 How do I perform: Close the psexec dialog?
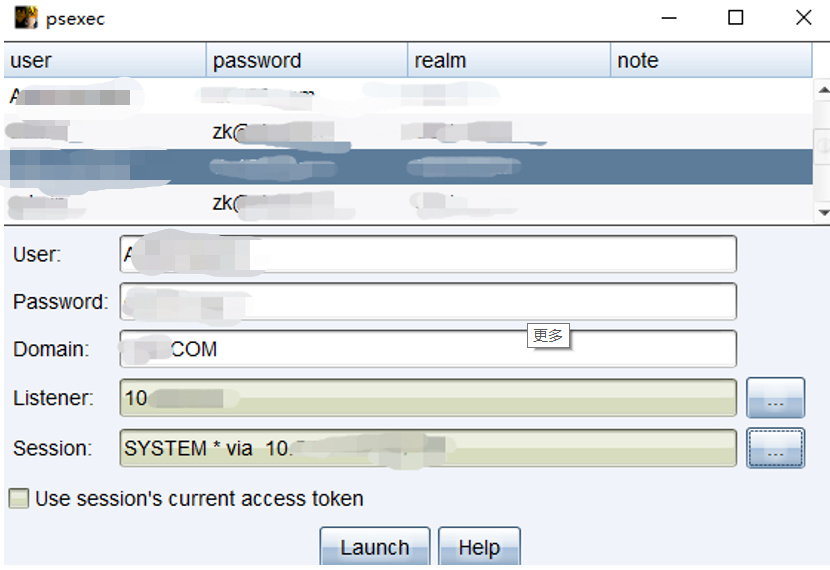pos(803,18)
